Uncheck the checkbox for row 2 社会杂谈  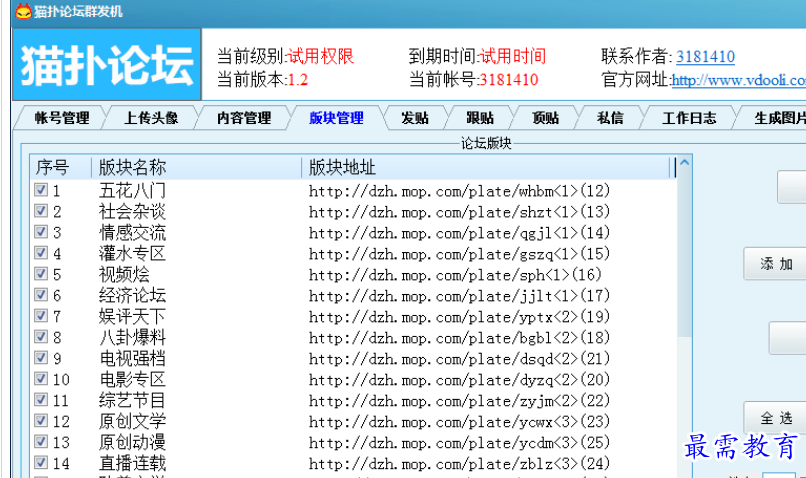[x=41, y=211]
